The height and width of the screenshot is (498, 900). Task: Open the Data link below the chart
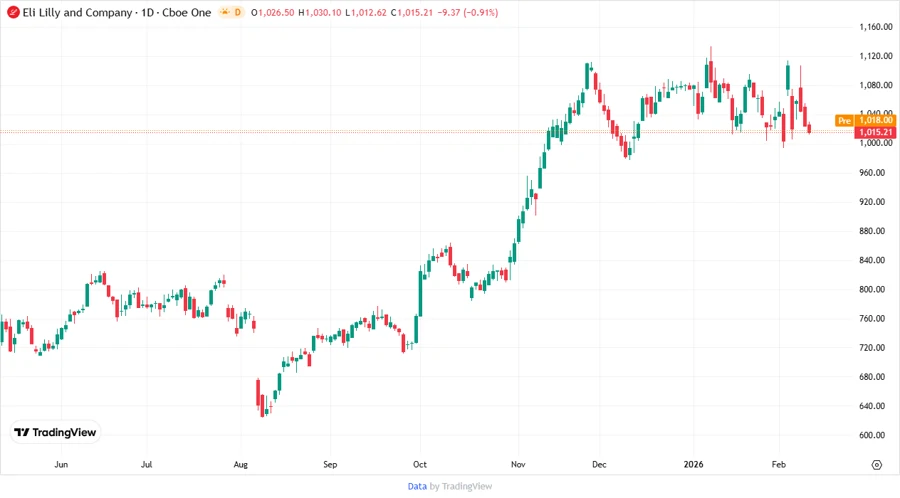pyautogui.click(x=417, y=486)
